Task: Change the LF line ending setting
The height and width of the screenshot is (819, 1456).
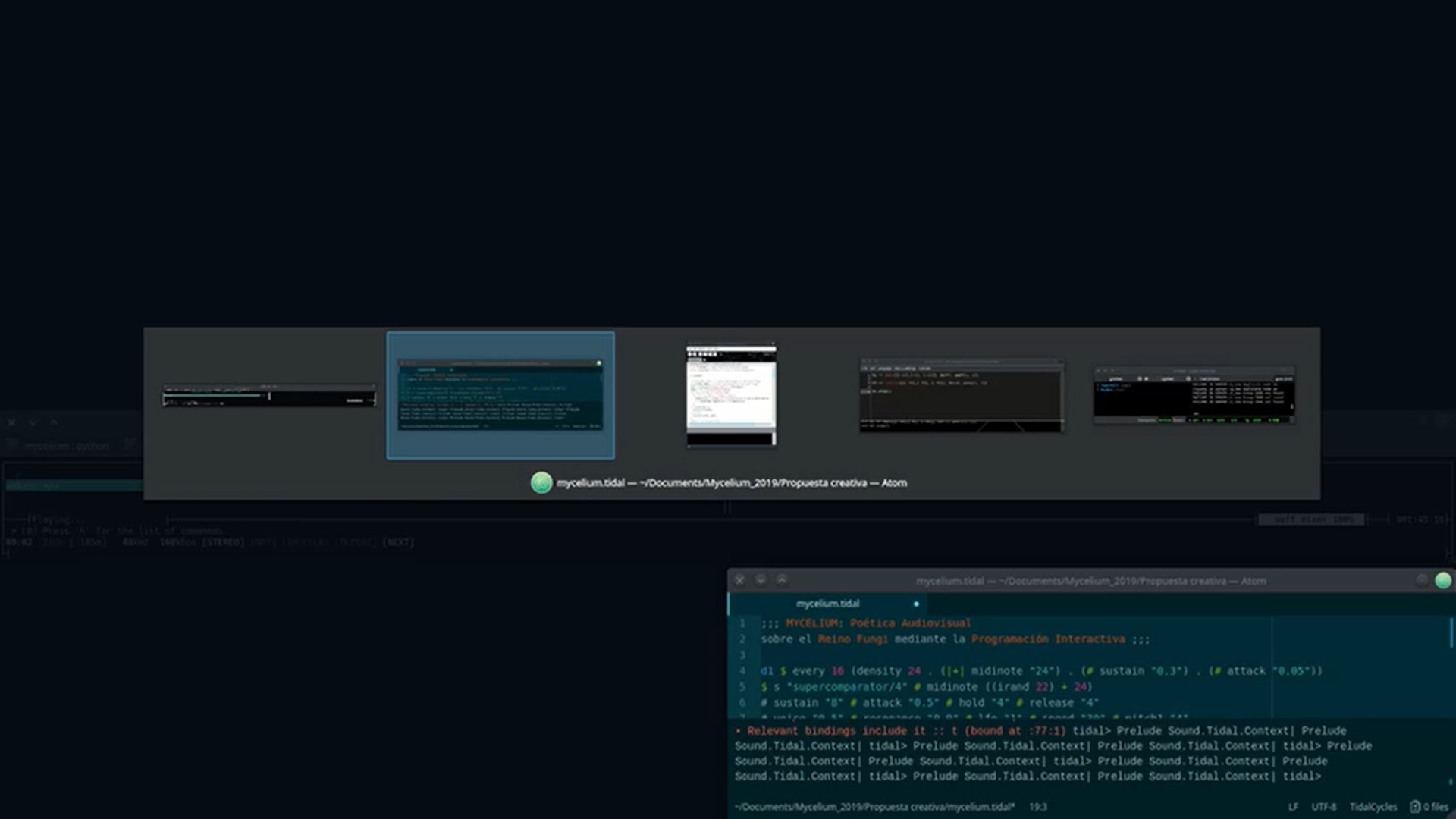Action: click(1292, 807)
